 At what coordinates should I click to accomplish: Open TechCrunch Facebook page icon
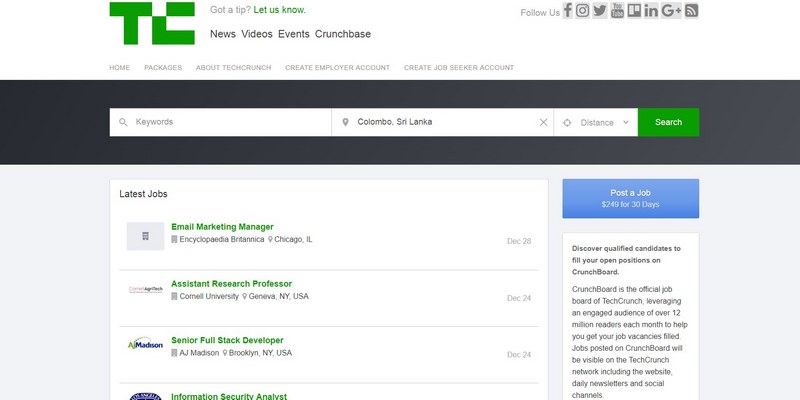click(568, 10)
